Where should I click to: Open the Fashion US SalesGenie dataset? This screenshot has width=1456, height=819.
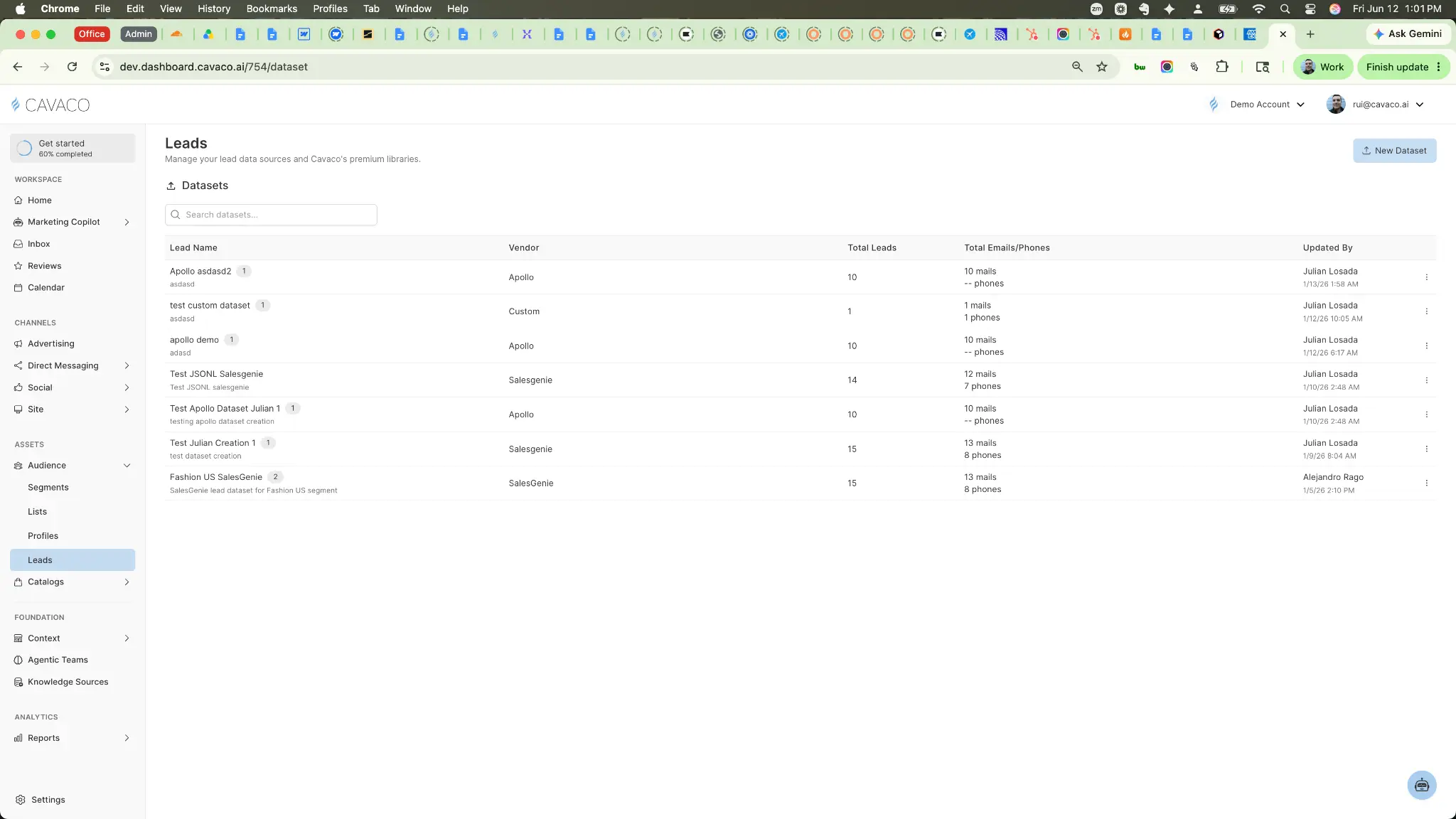215,477
